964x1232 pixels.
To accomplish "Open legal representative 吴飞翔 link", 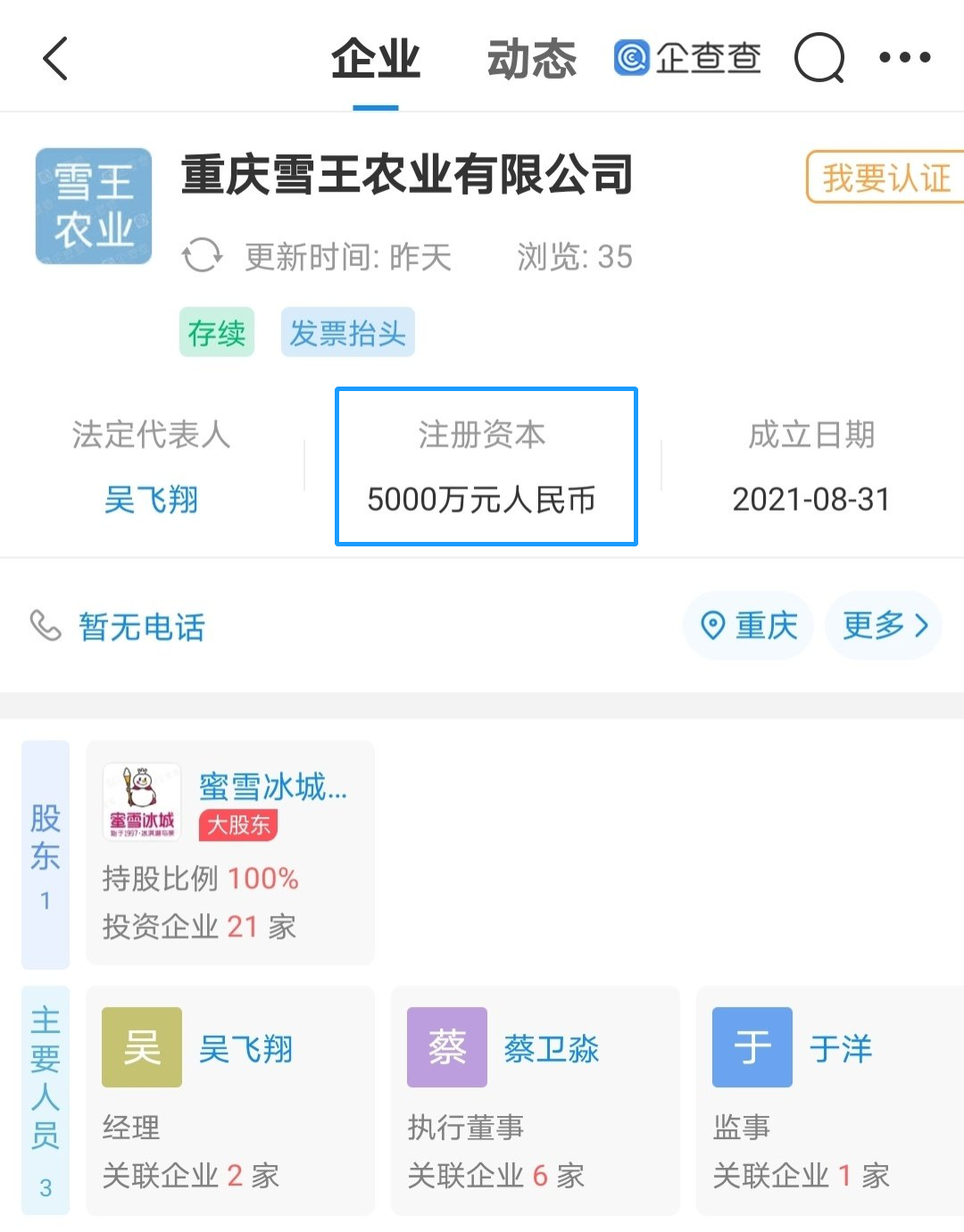I will [x=151, y=500].
